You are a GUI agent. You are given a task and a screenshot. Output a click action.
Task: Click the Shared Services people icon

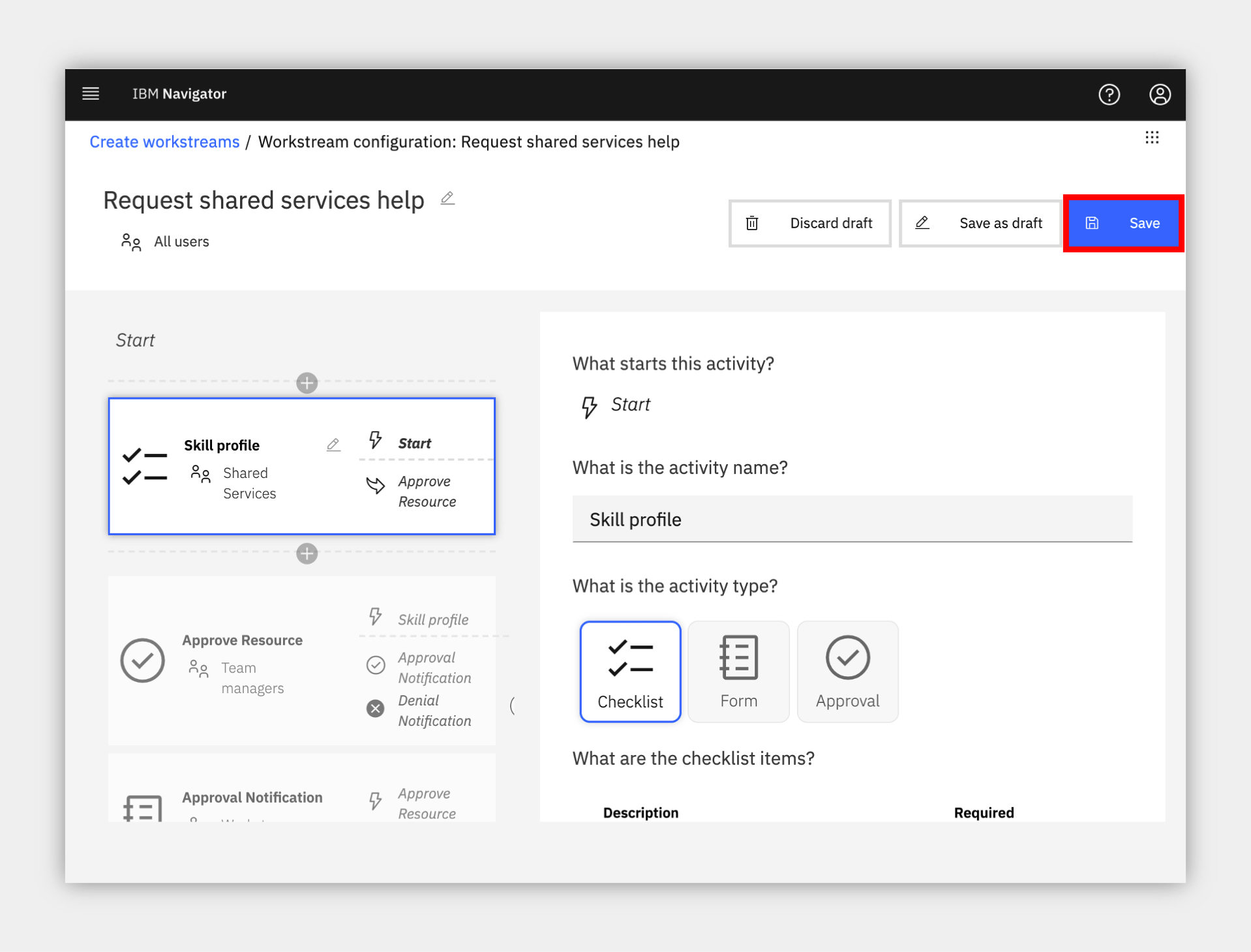pyautogui.click(x=200, y=473)
